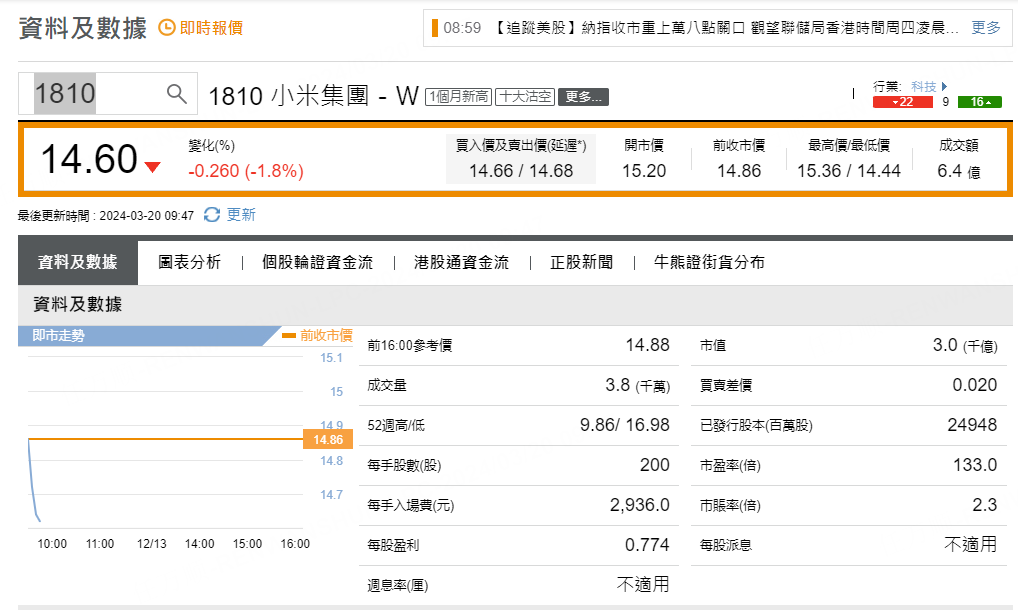Open 更多 news link
Screen dimensions: 1018x610
pyautogui.click(x=986, y=27)
